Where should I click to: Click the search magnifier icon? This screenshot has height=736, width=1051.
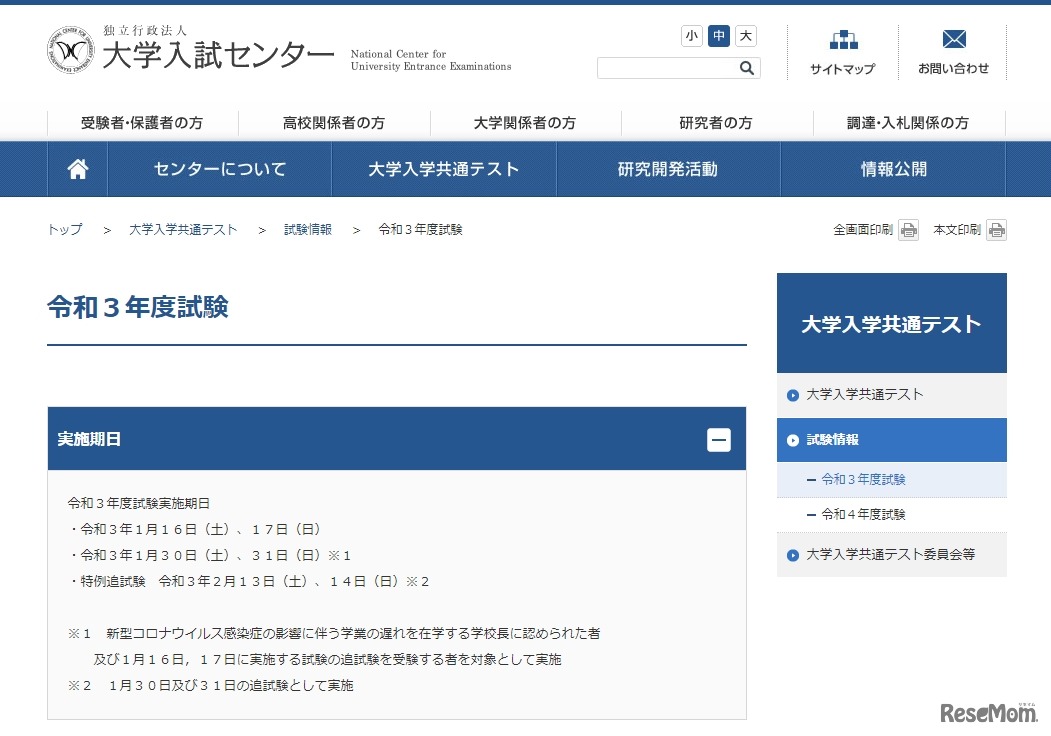pos(746,67)
